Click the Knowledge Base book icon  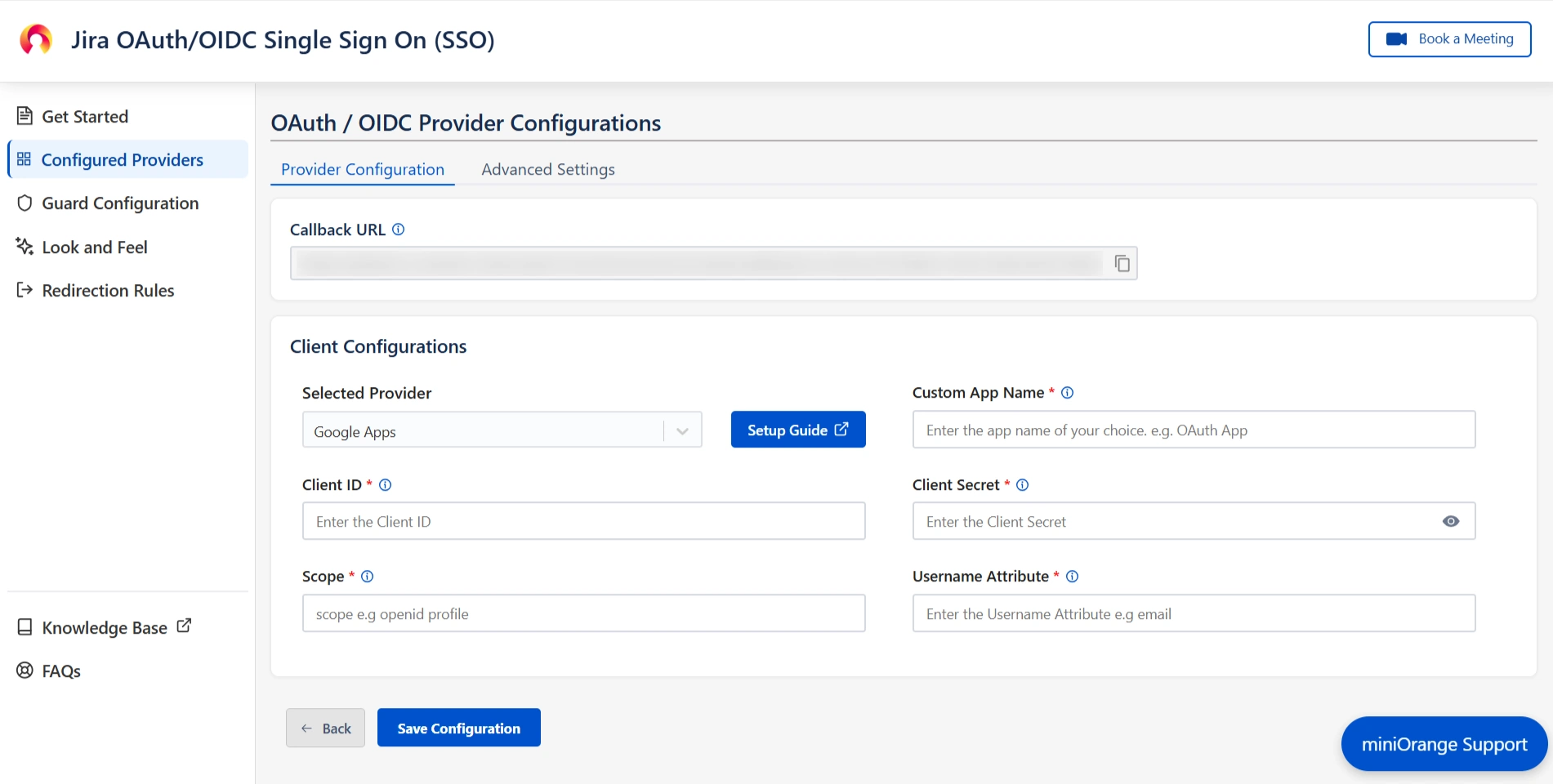click(x=25, y=627)
